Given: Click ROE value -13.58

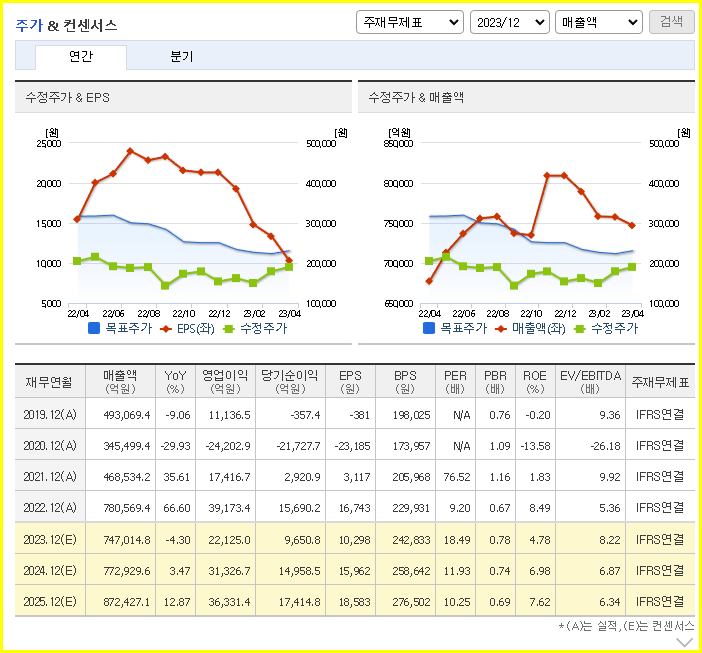Looking at the screenshot, I should (535, 446).
